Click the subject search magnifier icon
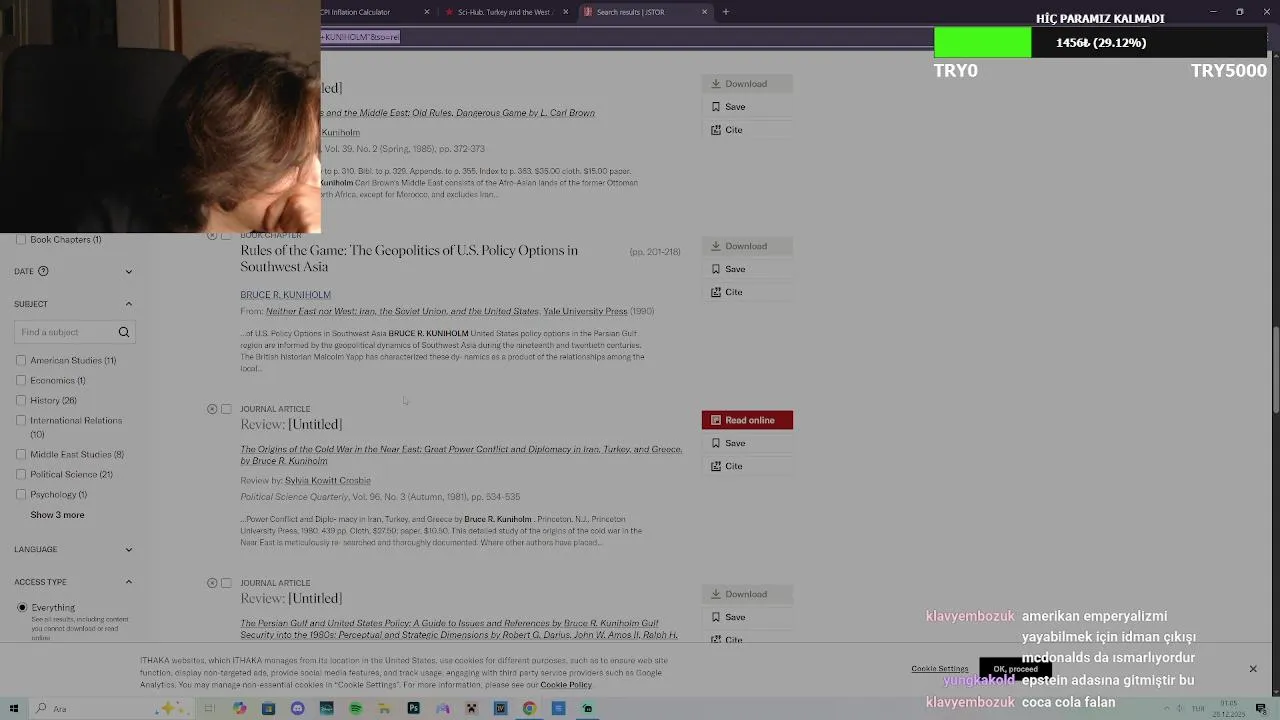 [124, 332]
